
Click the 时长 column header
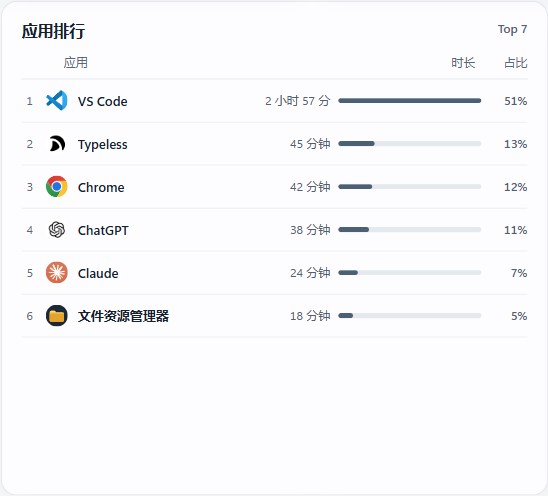(463, 63)
